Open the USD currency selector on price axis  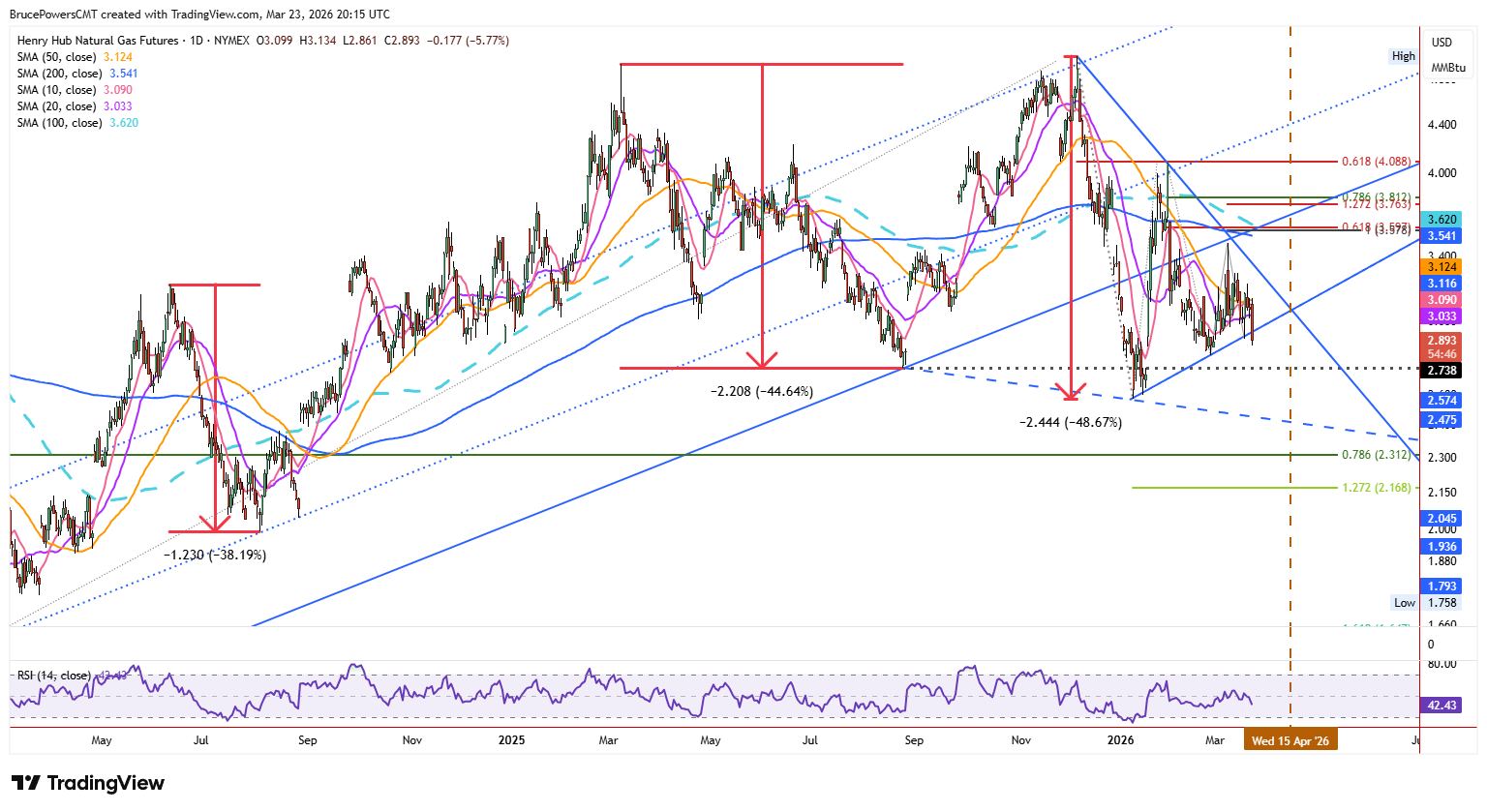point(1442,43)
